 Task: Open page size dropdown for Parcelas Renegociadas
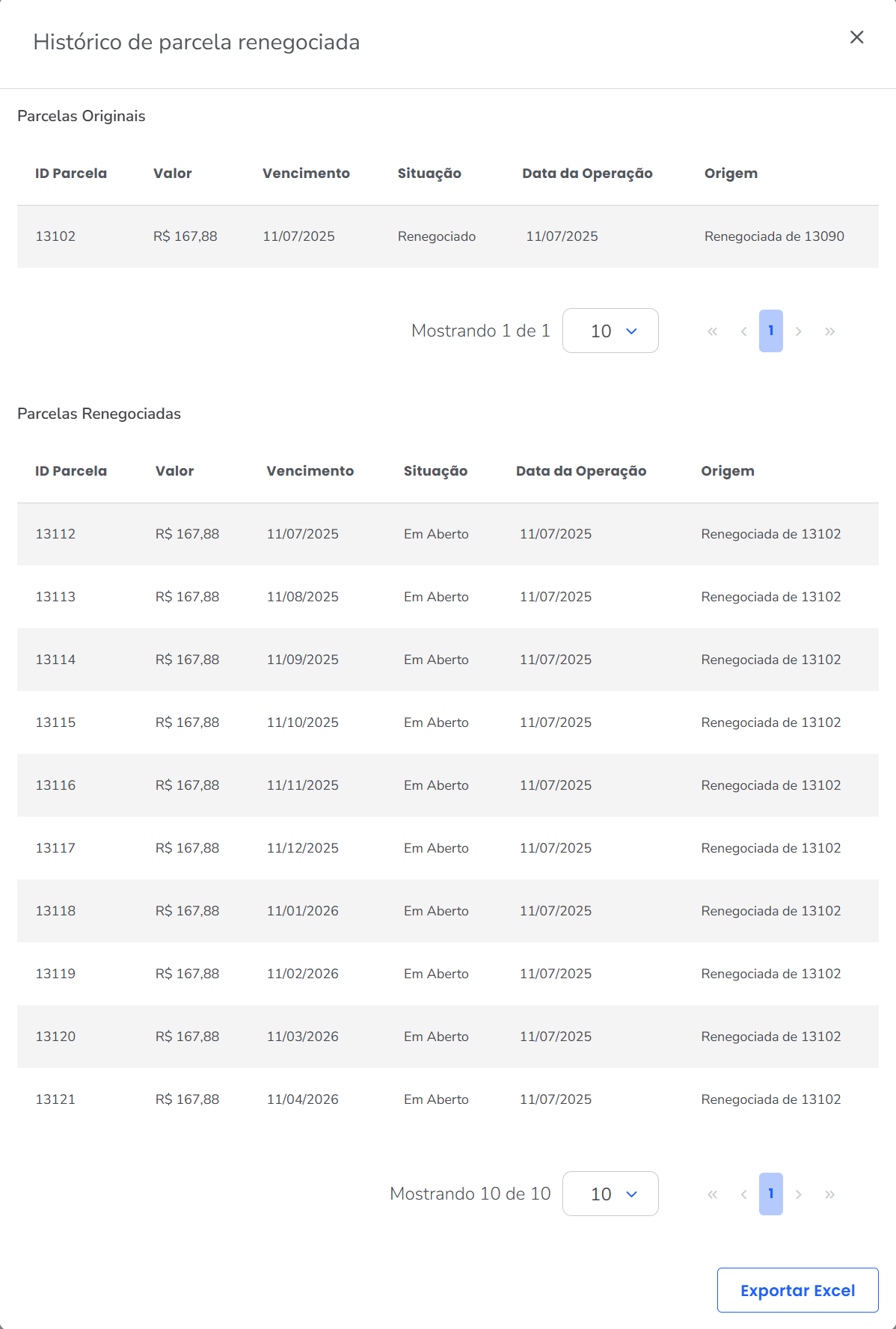[x=610, y=1194]
